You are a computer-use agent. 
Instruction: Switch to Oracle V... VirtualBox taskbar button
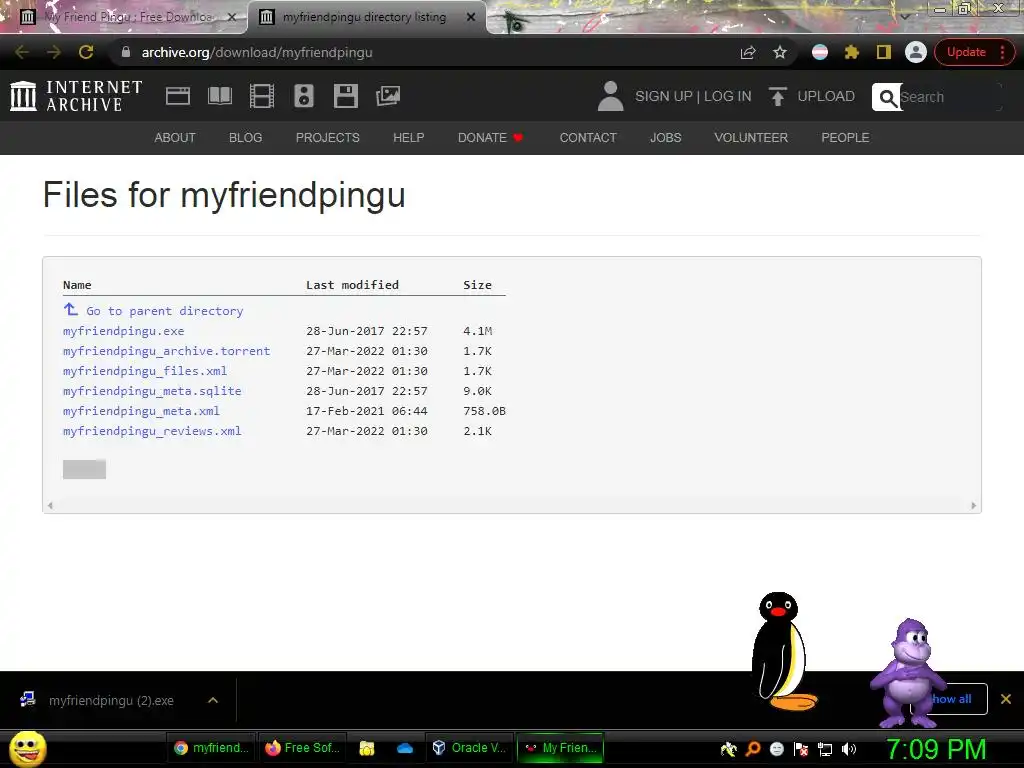(470, 748)
